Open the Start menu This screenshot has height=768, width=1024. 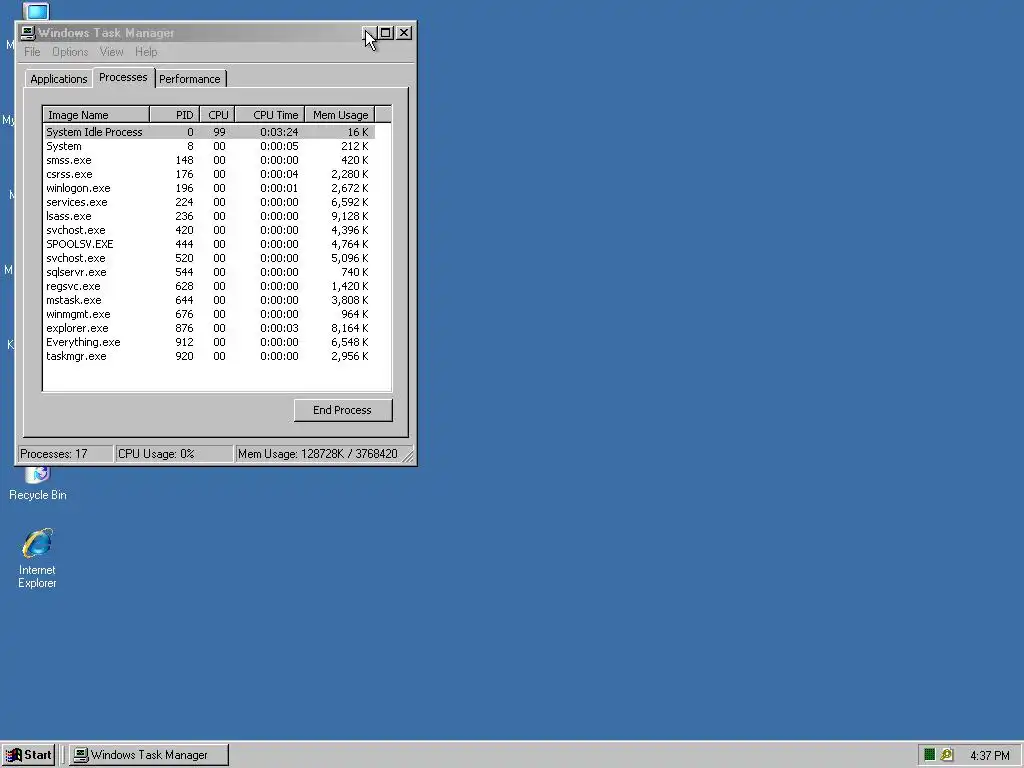click(28, 755)
